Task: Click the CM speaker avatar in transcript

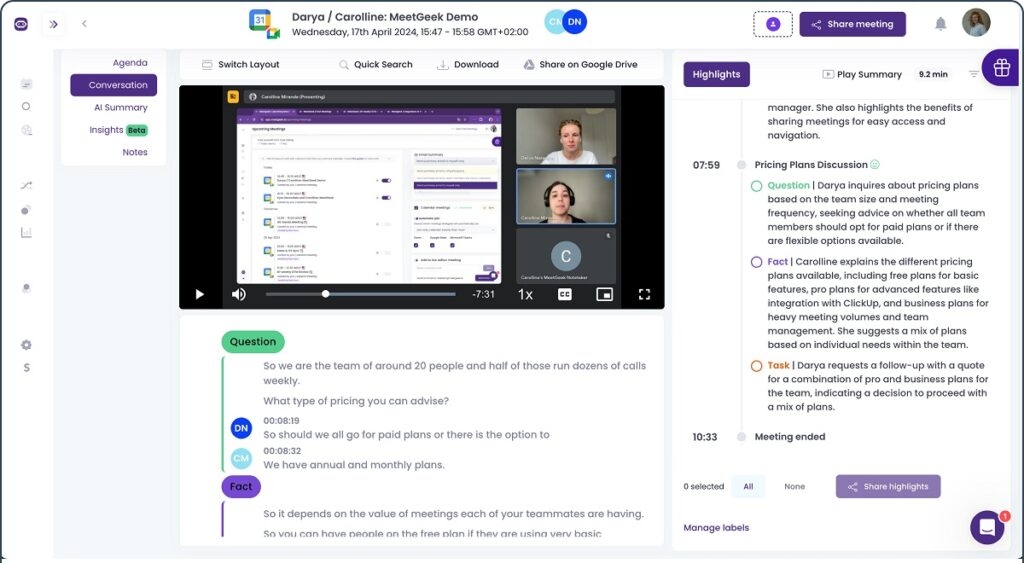Action: click(x=242, y=458)
